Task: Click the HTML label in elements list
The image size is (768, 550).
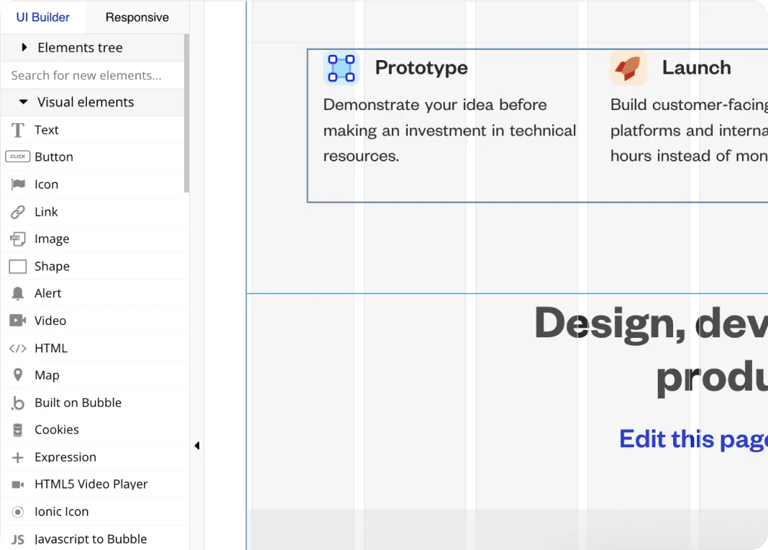Action: point(51,348)
